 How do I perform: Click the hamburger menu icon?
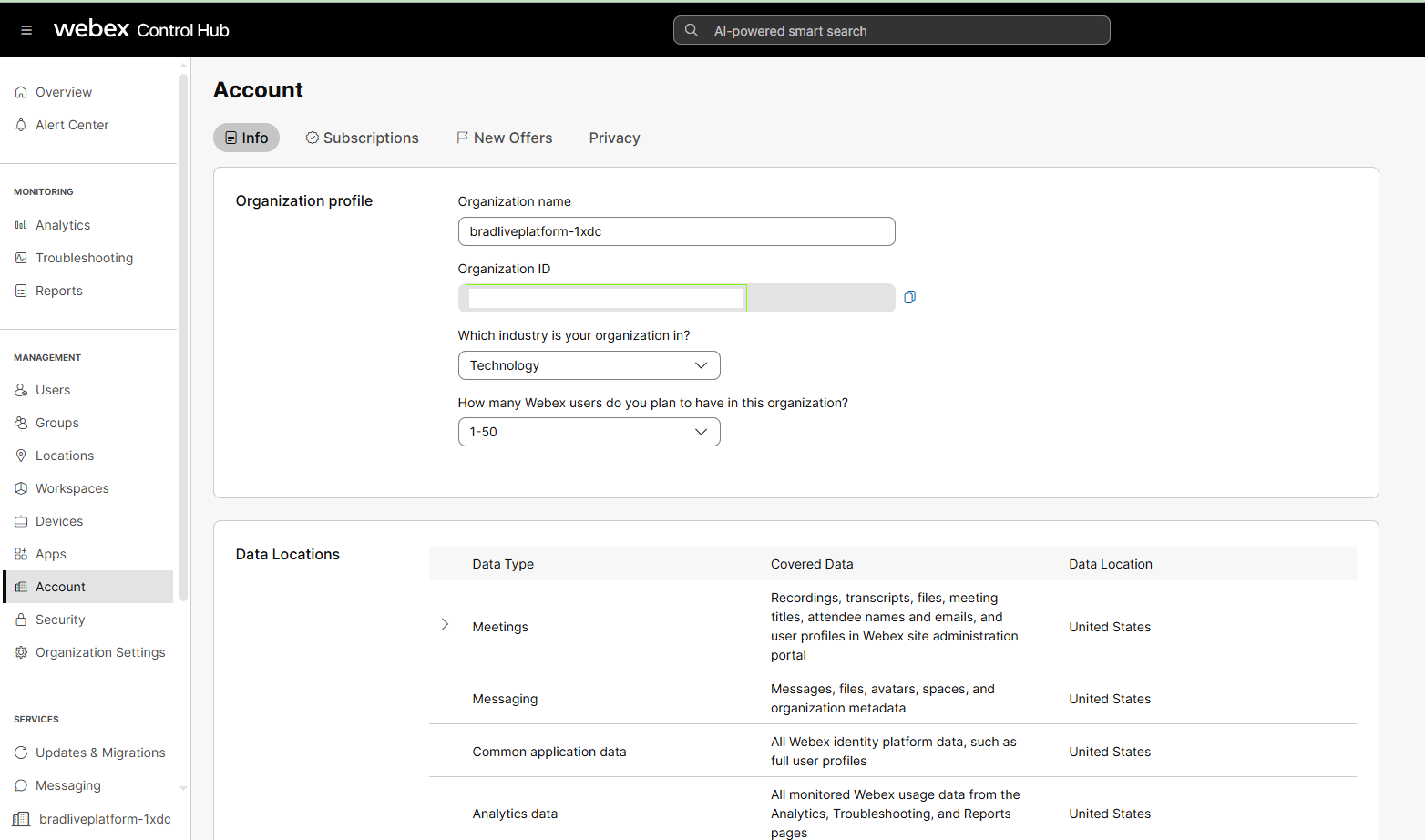coord(26,30)
